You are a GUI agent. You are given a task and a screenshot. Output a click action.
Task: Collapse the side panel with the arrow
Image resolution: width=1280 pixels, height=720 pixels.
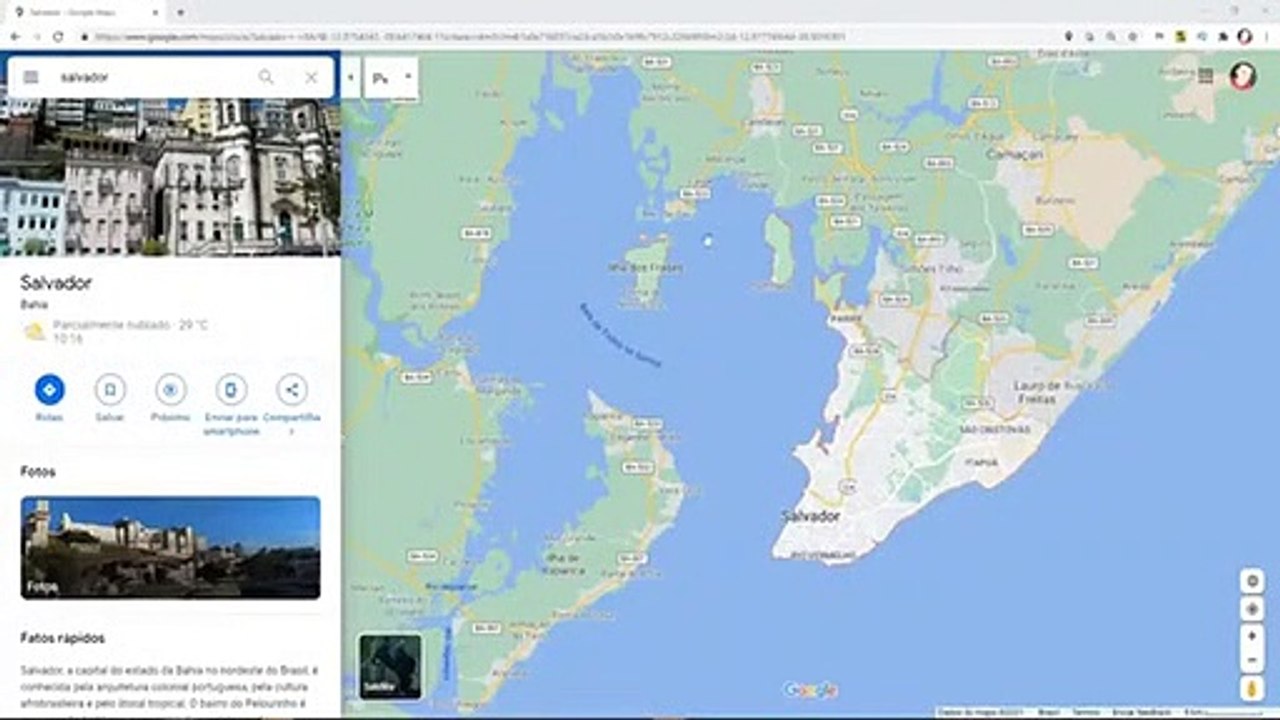pos(350,77)
